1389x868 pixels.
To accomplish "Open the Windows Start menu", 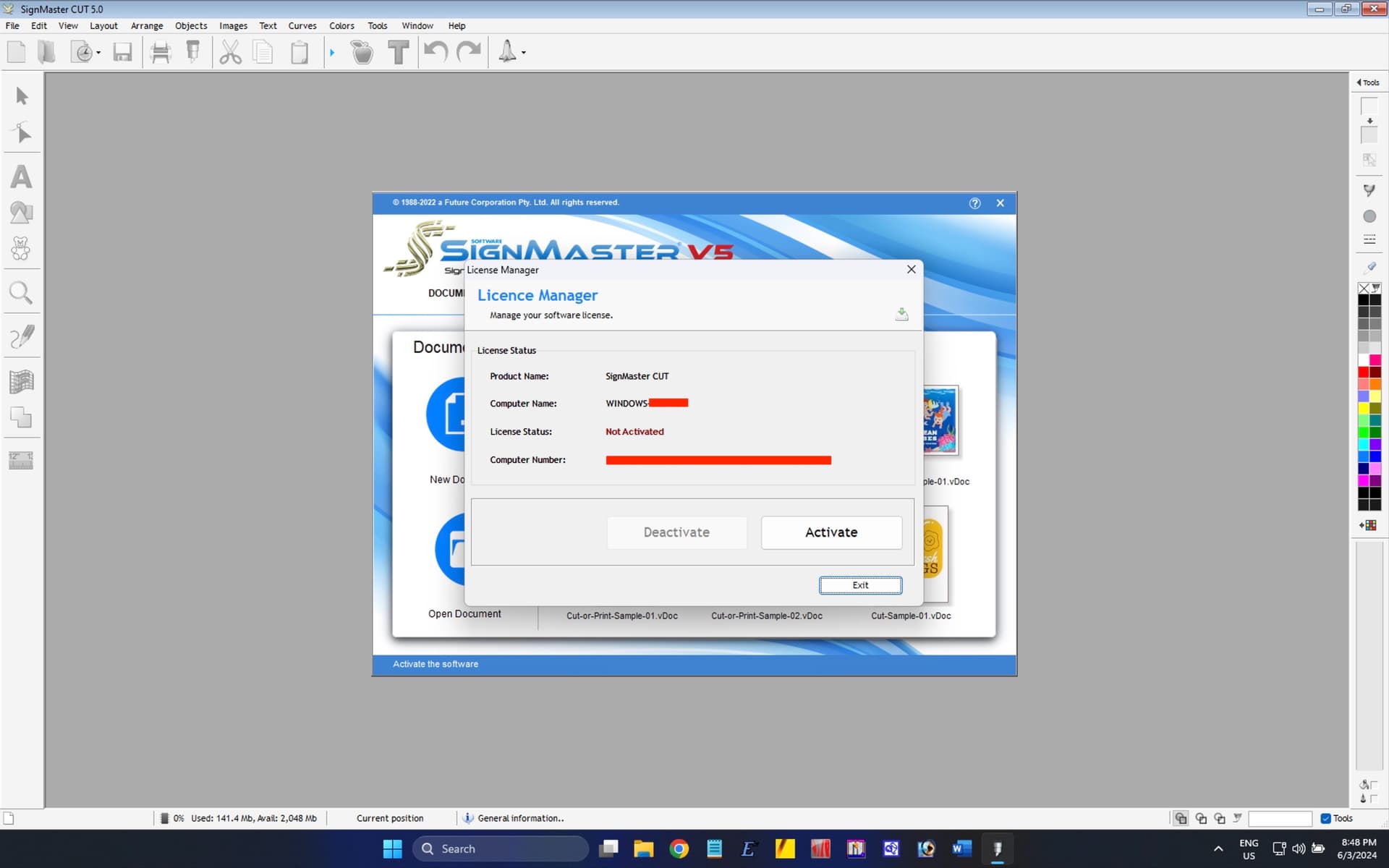I will tap(392, 848).
